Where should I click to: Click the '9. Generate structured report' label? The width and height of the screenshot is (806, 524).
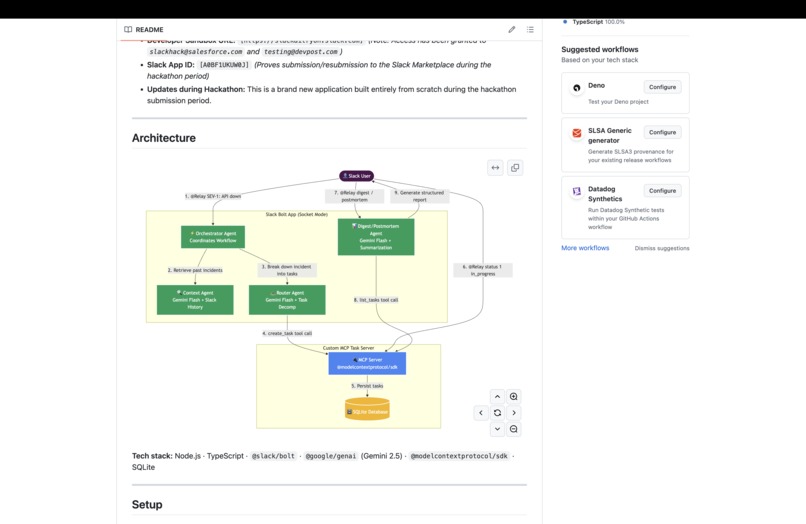pyautogui.click(x=419, y=196)
